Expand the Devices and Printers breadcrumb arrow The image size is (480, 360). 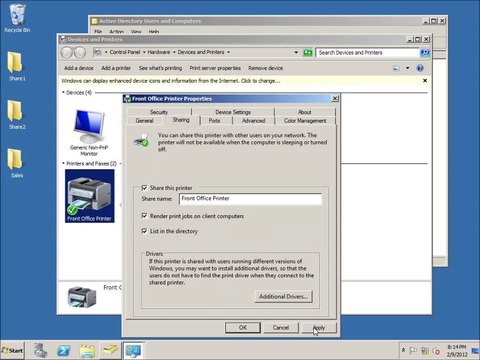(x=228, y=52)
